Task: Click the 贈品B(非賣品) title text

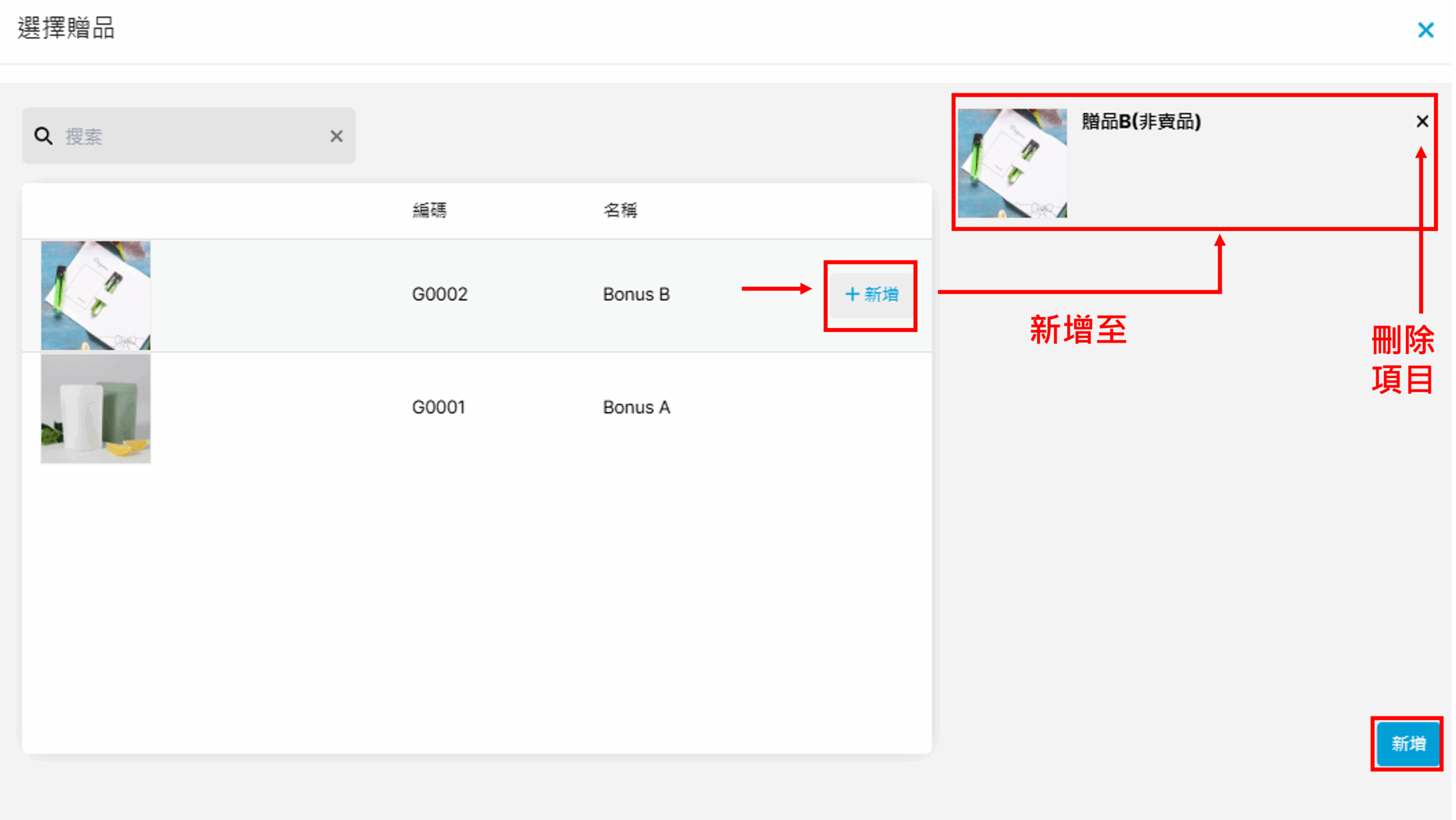Action: coord(1141,121)
